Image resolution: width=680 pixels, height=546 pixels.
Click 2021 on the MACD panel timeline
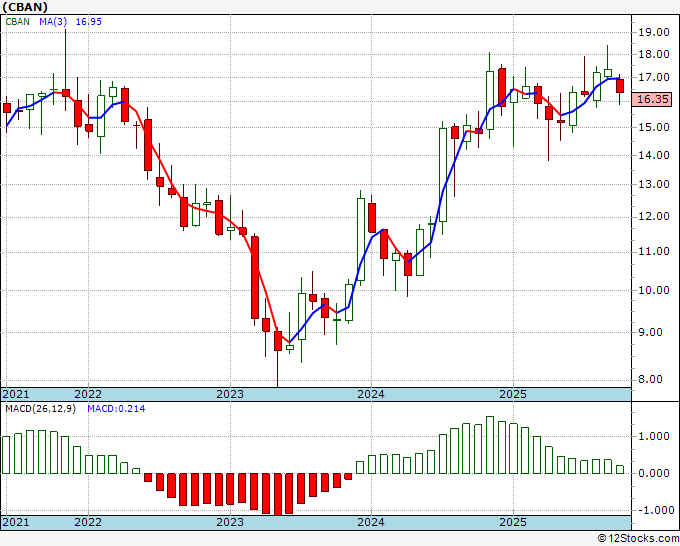coord(16,522)
